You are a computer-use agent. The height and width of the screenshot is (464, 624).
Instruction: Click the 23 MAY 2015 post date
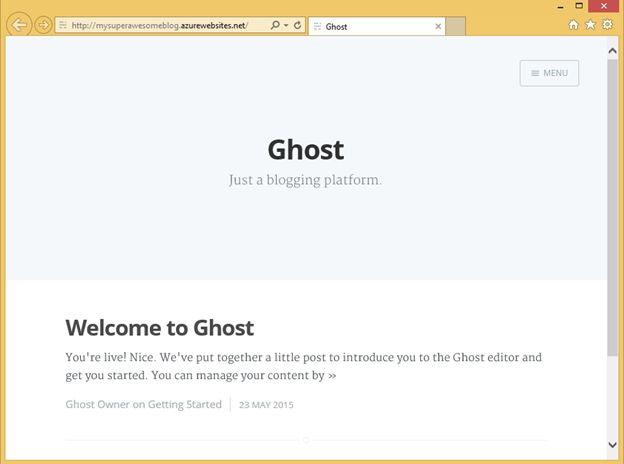coord(266,405)
